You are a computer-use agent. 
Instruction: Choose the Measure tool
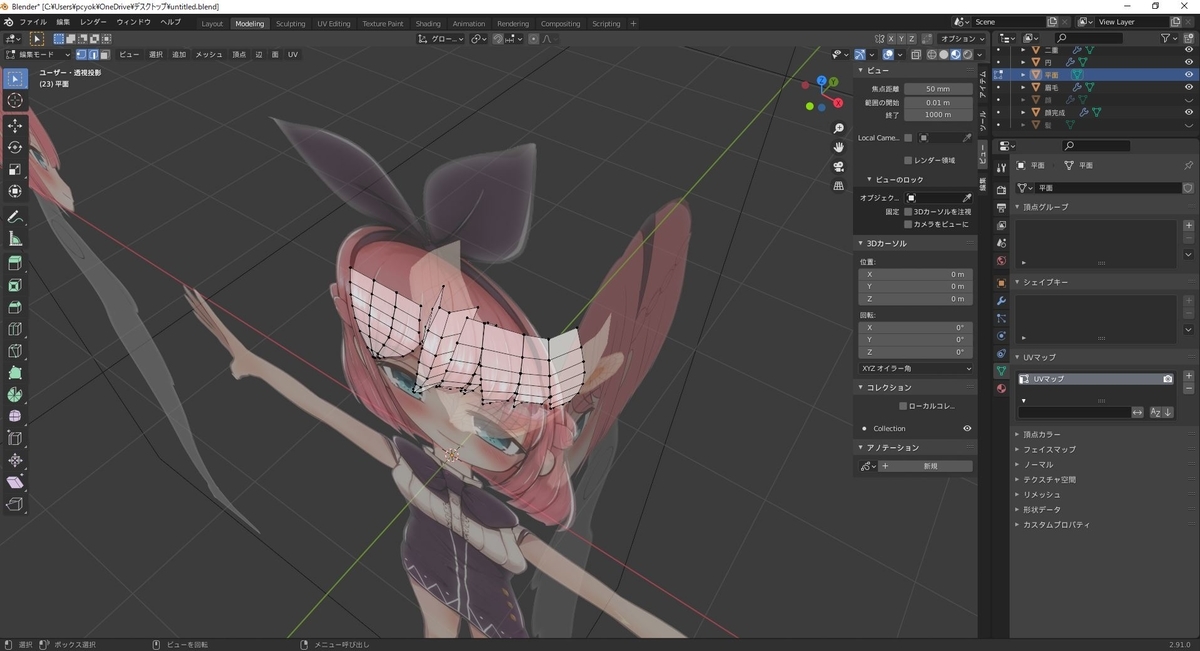tap(15, 238)
